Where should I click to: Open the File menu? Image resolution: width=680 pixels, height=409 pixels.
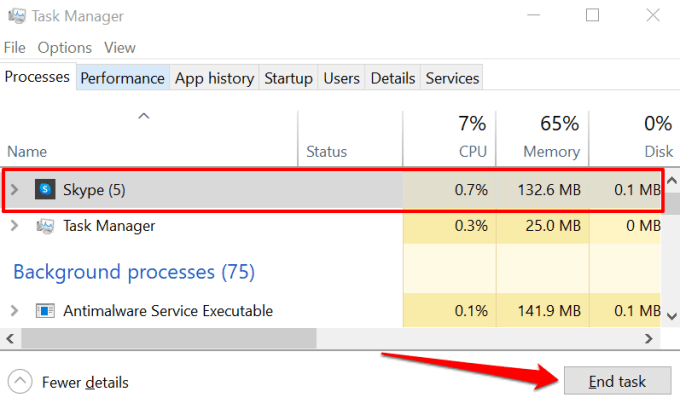(15, 47)
